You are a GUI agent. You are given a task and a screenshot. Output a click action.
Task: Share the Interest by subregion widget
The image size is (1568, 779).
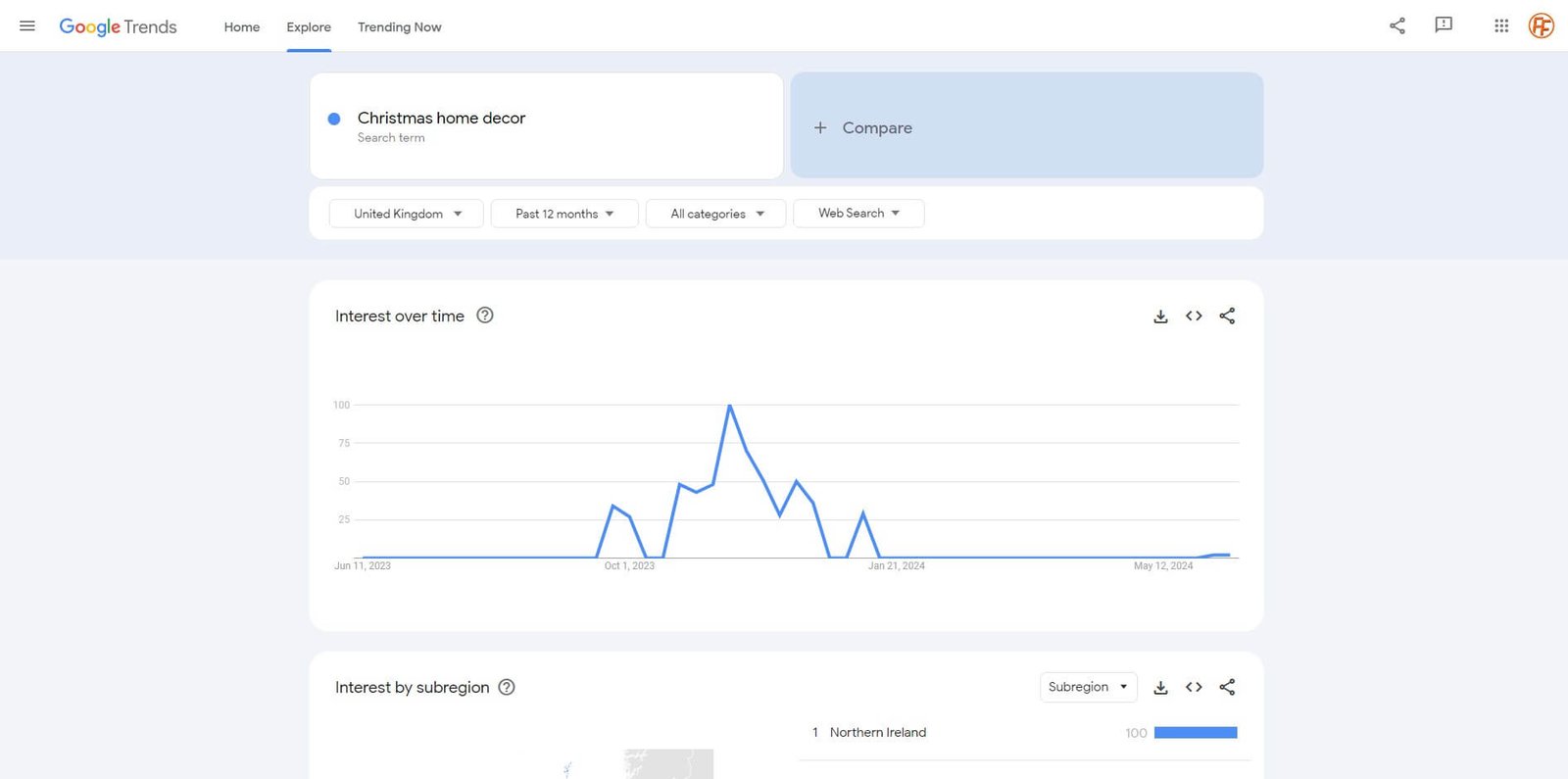1227,687
